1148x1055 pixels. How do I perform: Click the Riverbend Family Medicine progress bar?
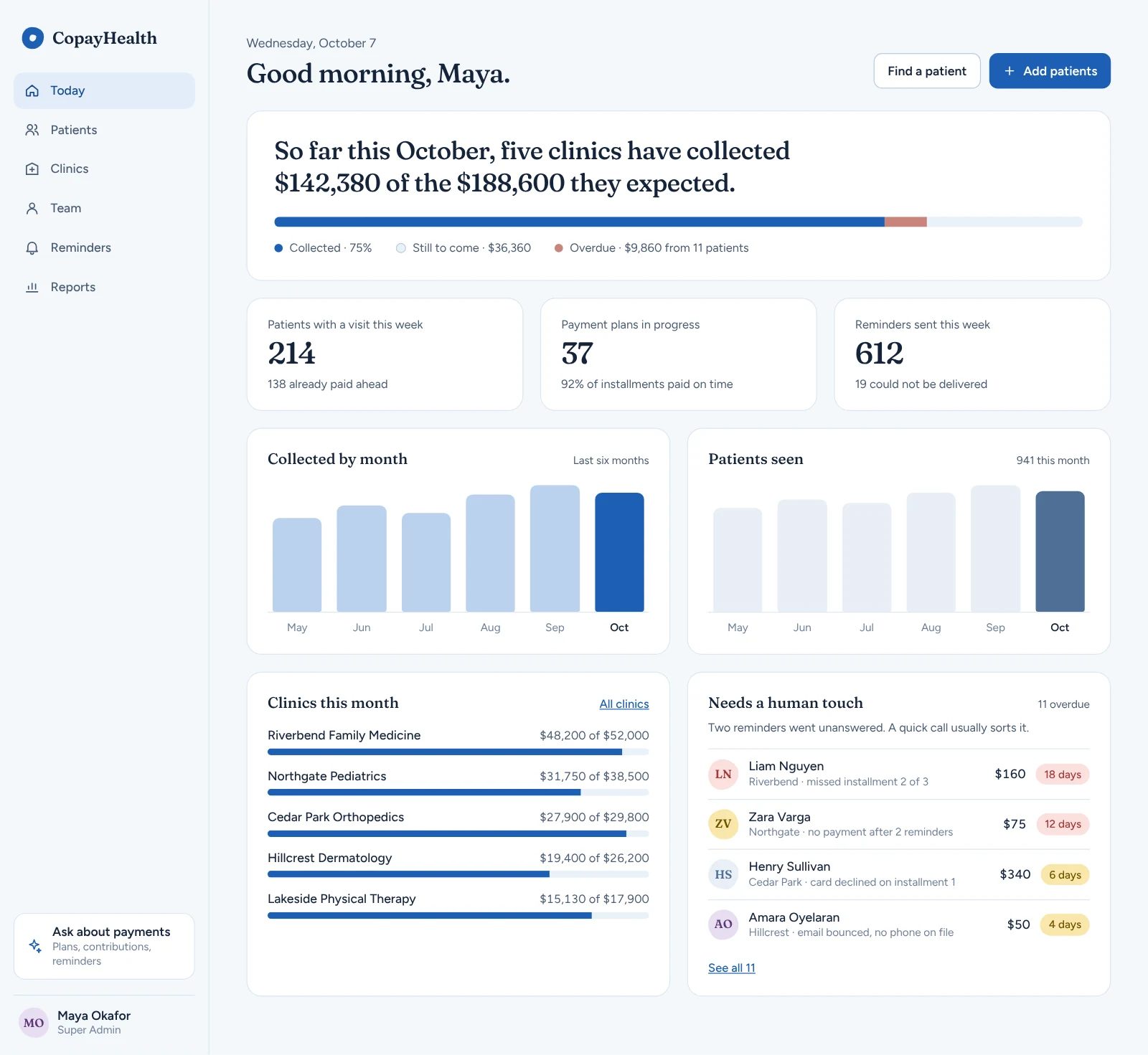click(458, 752)
